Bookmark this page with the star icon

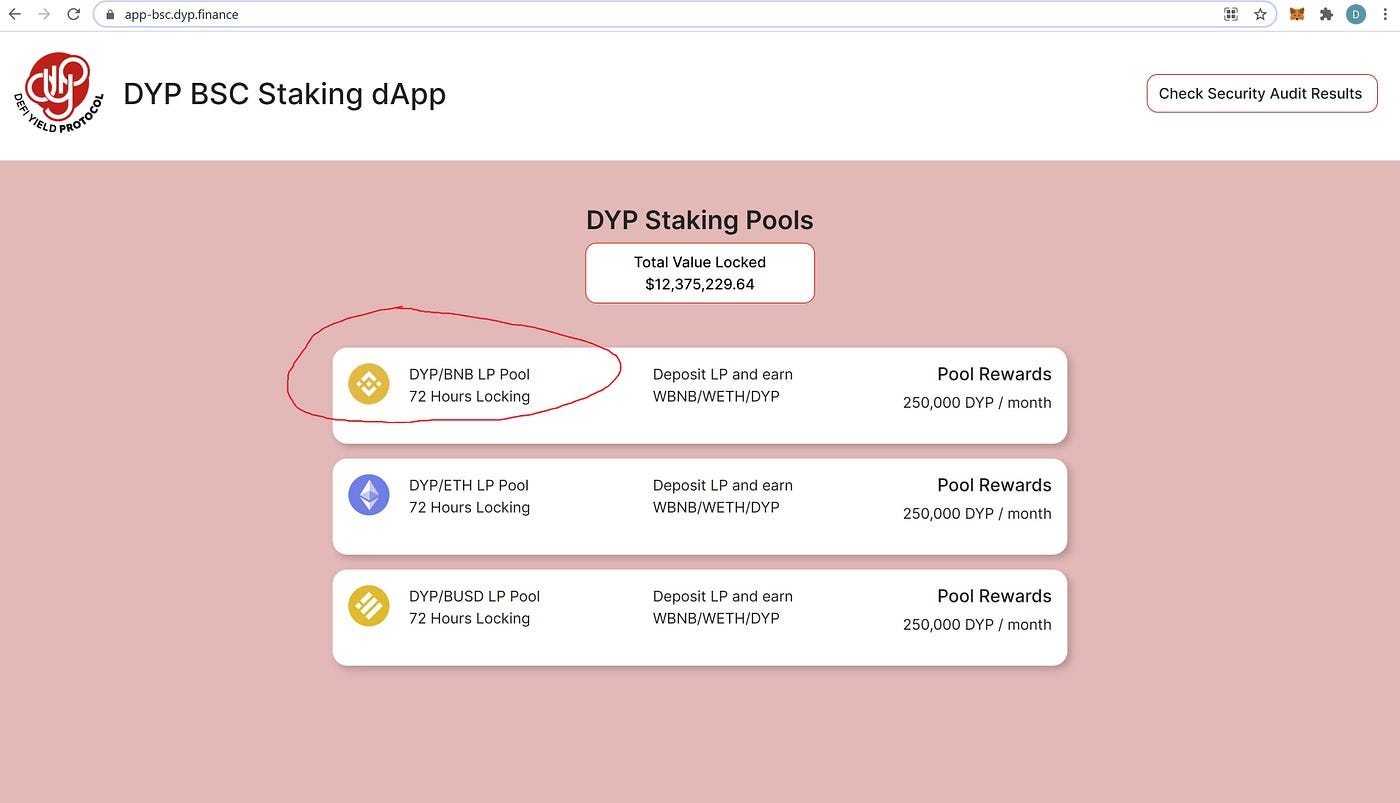pyautogui.click(x=1260, y=15)
